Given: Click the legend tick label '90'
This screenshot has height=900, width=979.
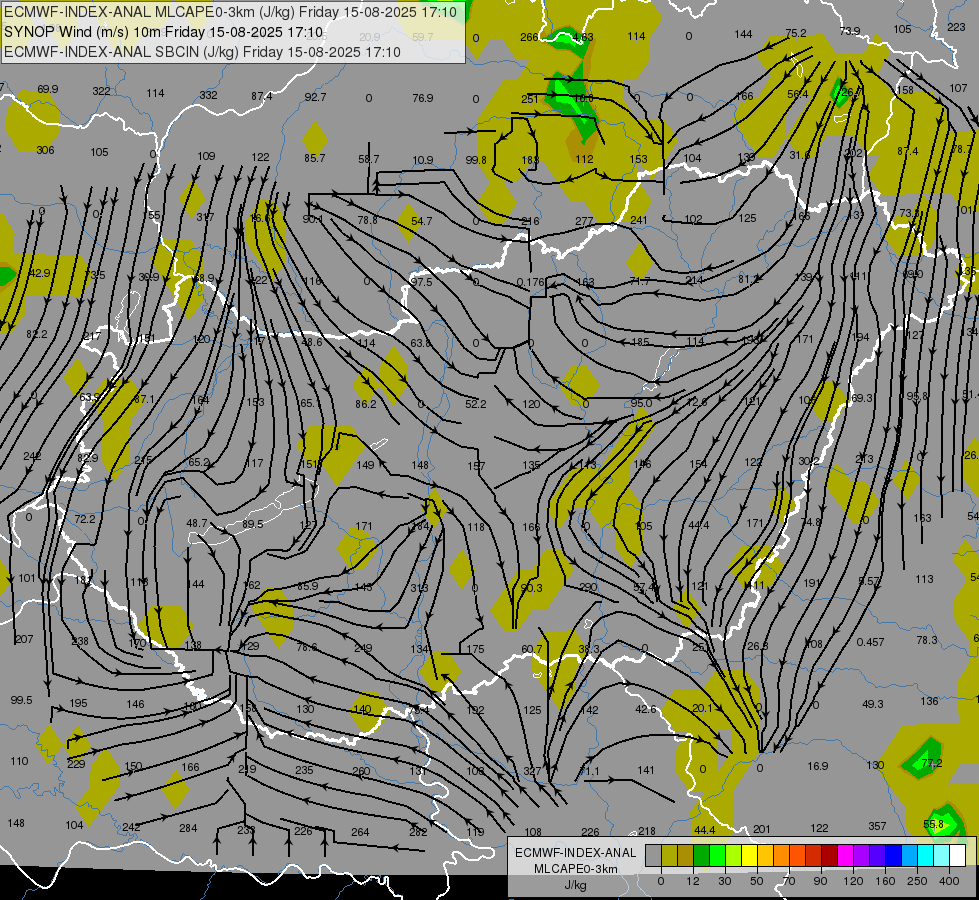Looking at the screenshot, I should [x=820, y=881].
